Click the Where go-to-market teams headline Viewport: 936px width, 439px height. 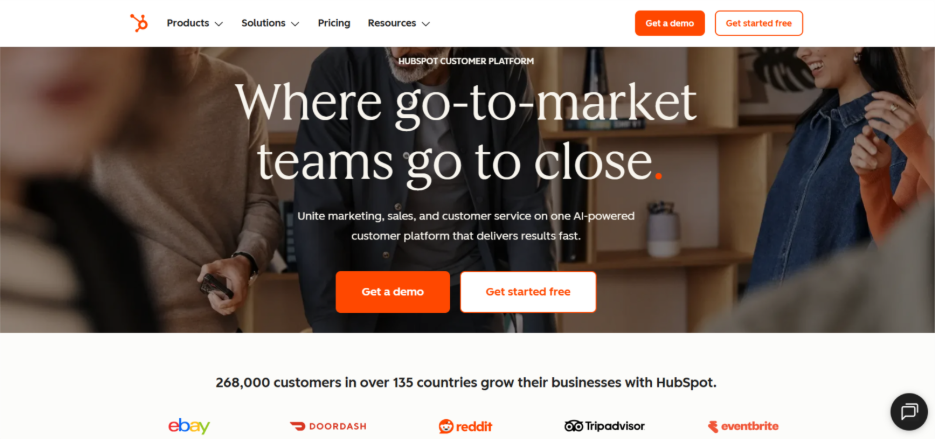click(x=466, y=132)
